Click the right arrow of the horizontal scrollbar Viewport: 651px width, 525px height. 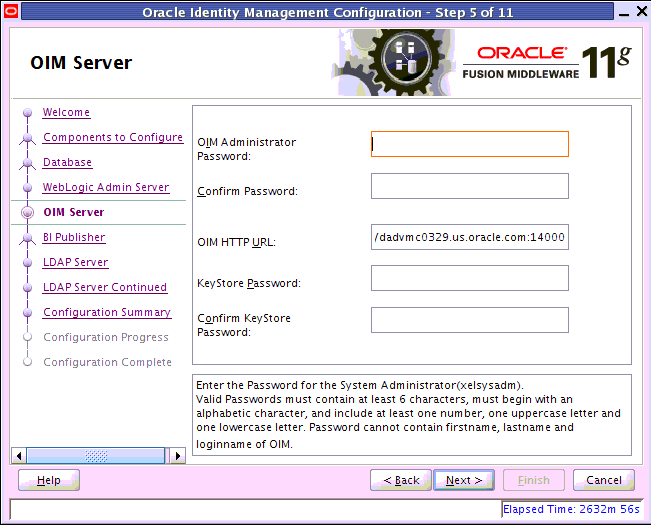[178, 456]
